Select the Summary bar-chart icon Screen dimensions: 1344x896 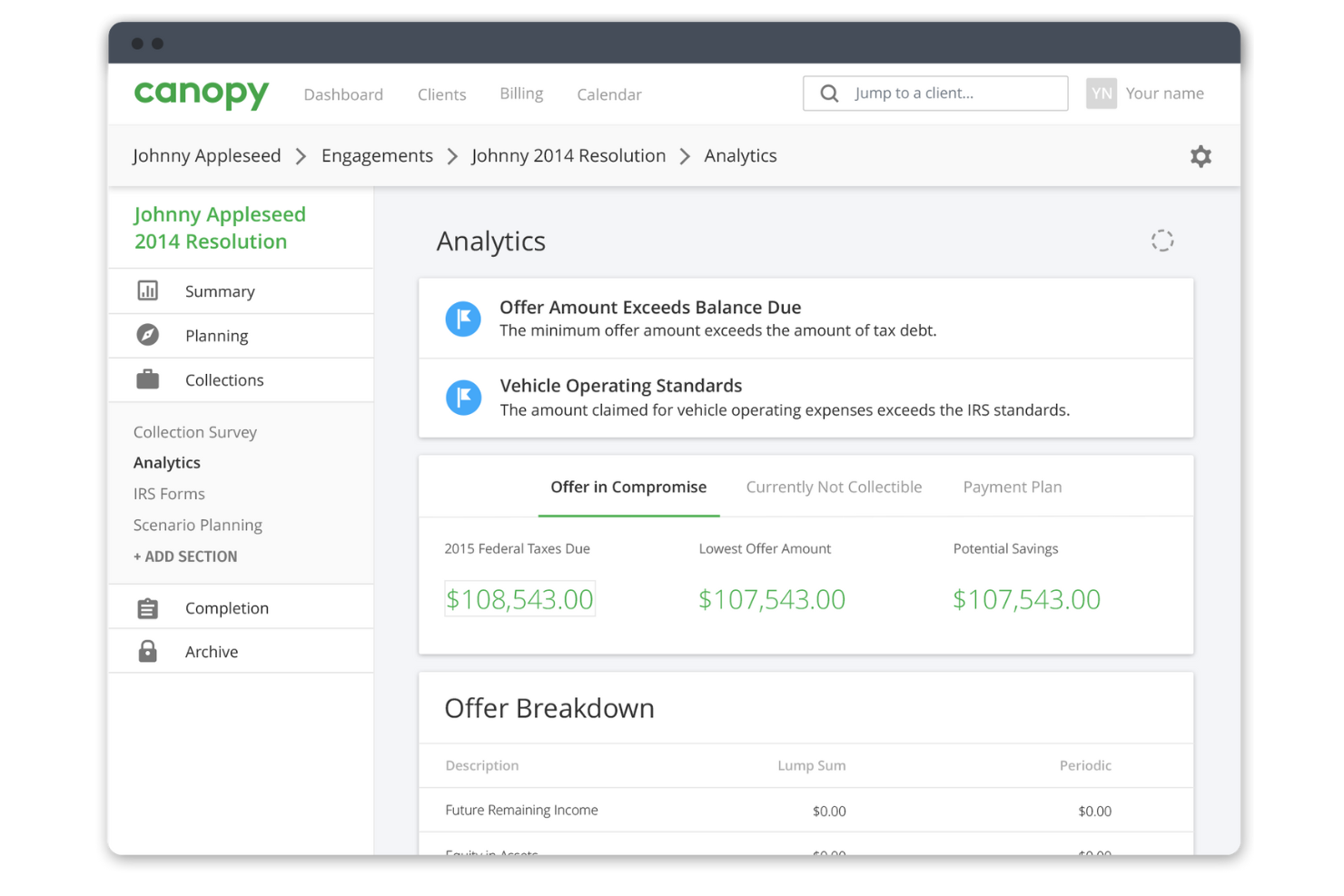pyautogui.click(x=149, y=290)
